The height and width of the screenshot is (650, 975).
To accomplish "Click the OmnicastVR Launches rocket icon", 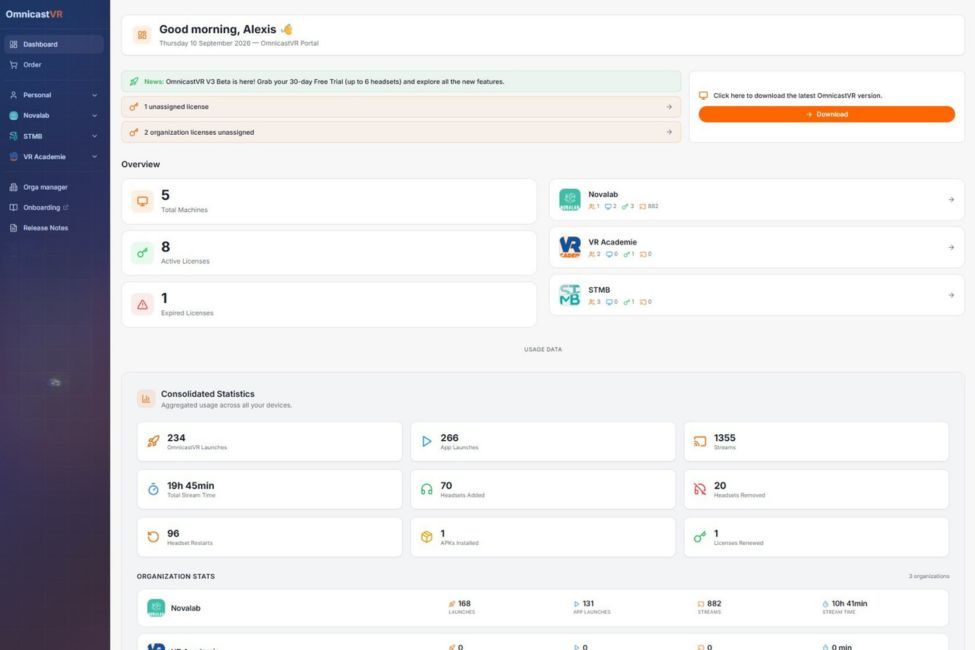I will coord(153,442).
